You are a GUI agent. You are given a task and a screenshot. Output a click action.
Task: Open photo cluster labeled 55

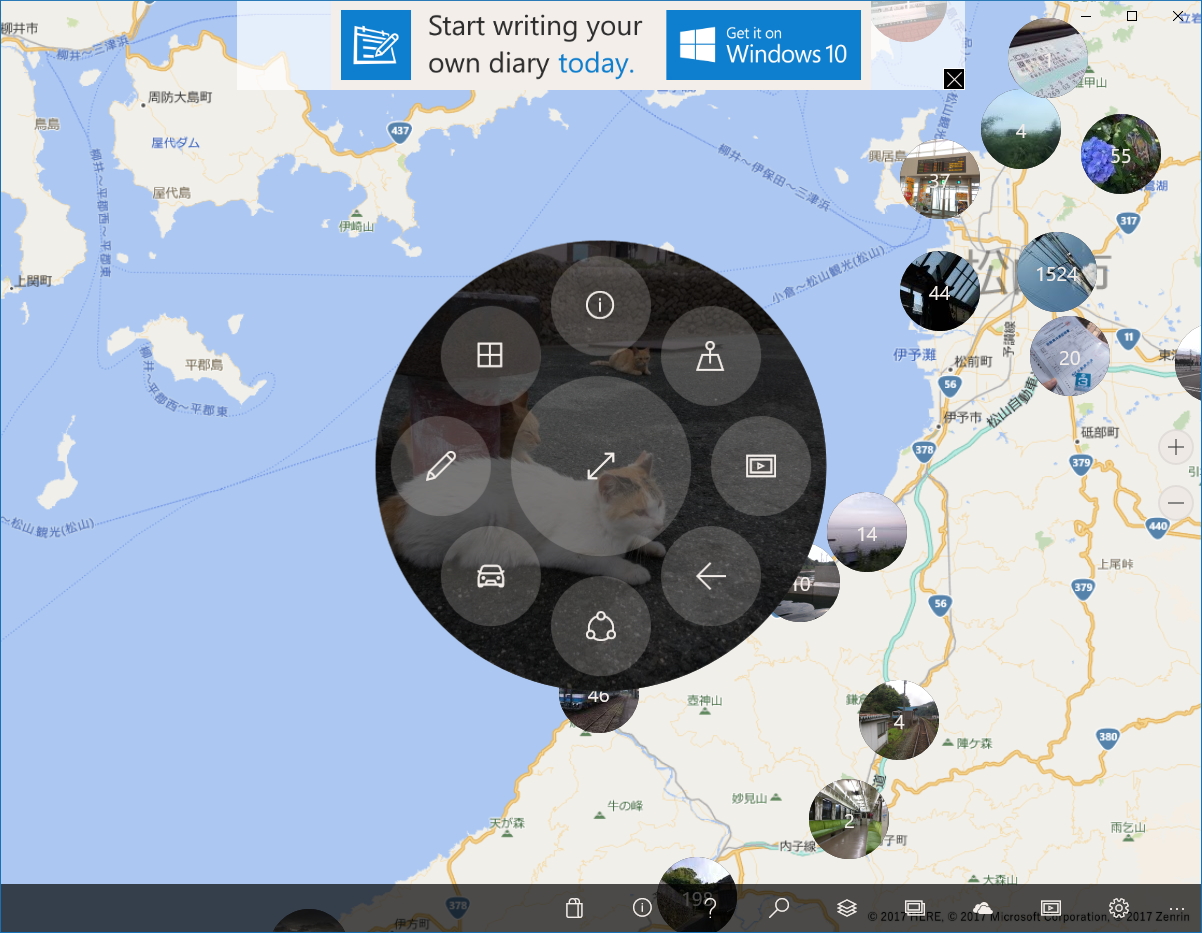[x=1121, y=155]
